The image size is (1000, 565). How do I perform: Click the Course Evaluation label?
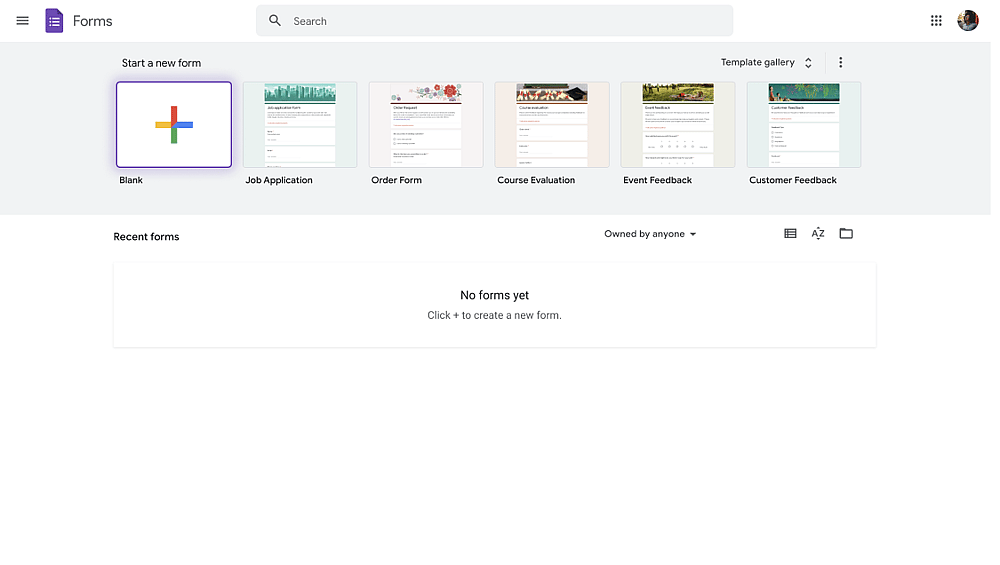[x=536, y=180]
